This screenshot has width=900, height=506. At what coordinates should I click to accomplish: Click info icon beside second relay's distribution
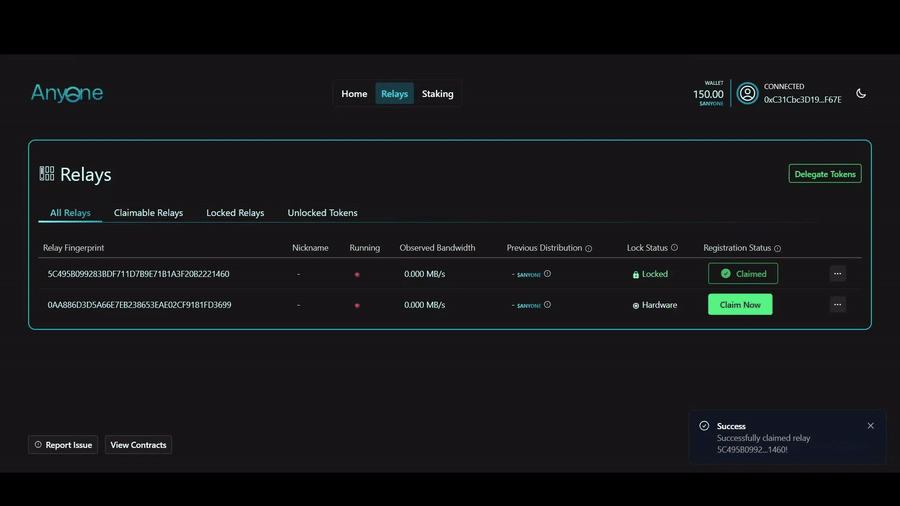547,305
